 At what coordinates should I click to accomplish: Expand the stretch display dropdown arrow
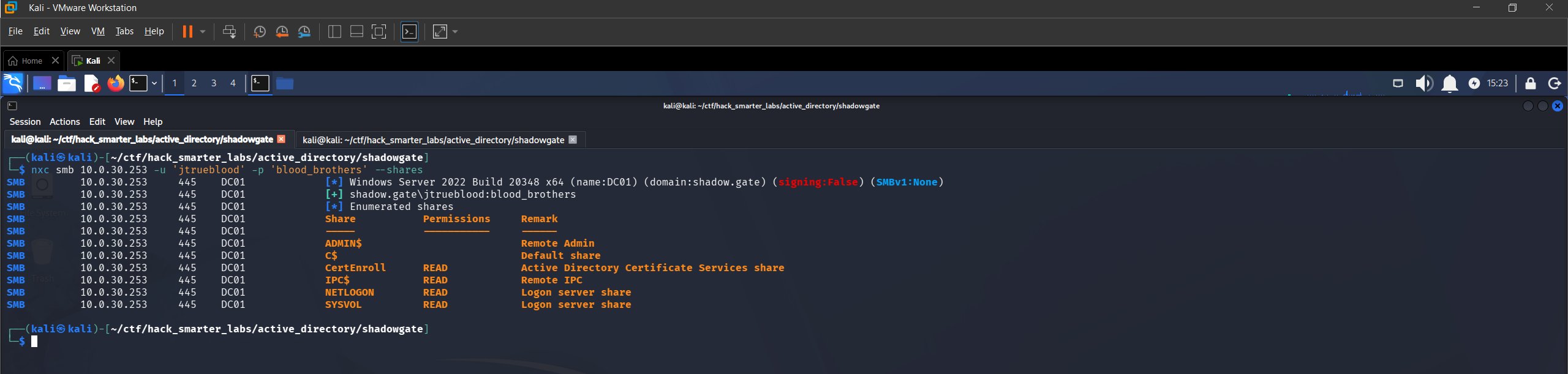pos(455,31)
